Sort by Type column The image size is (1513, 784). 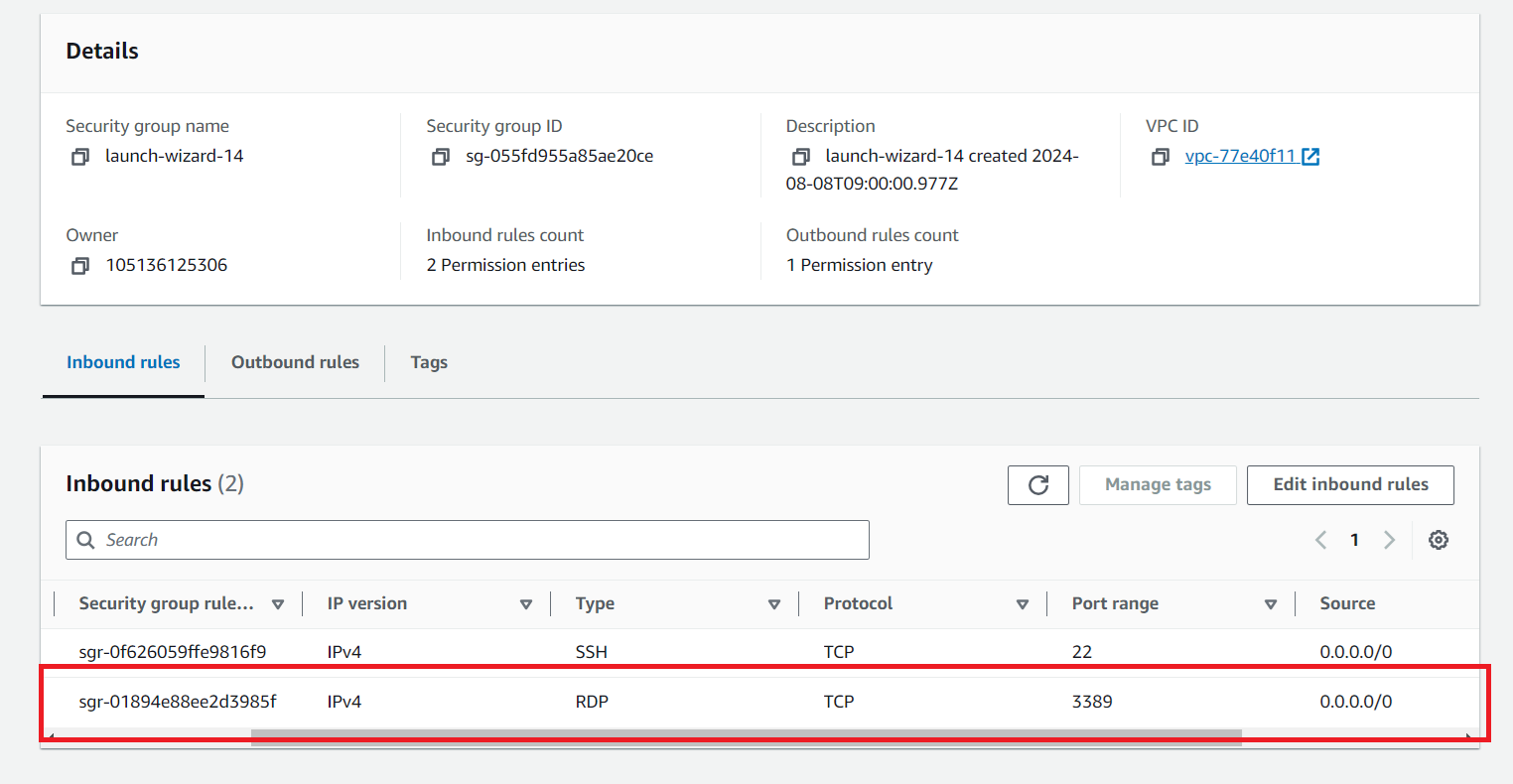coord(774,604)
